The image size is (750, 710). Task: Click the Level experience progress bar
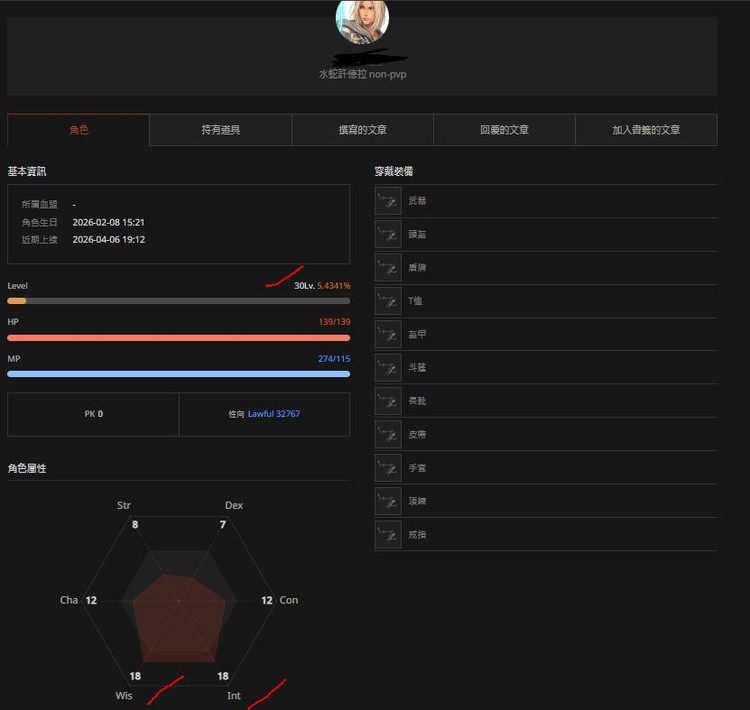pos(178,300)
